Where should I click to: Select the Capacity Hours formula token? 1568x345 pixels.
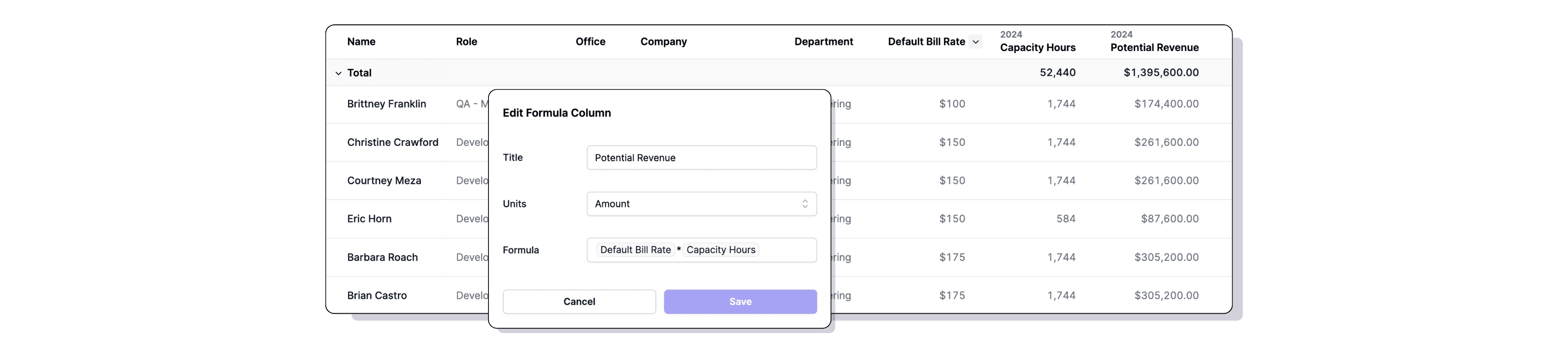pyautogui.click(x=721, y=249)
